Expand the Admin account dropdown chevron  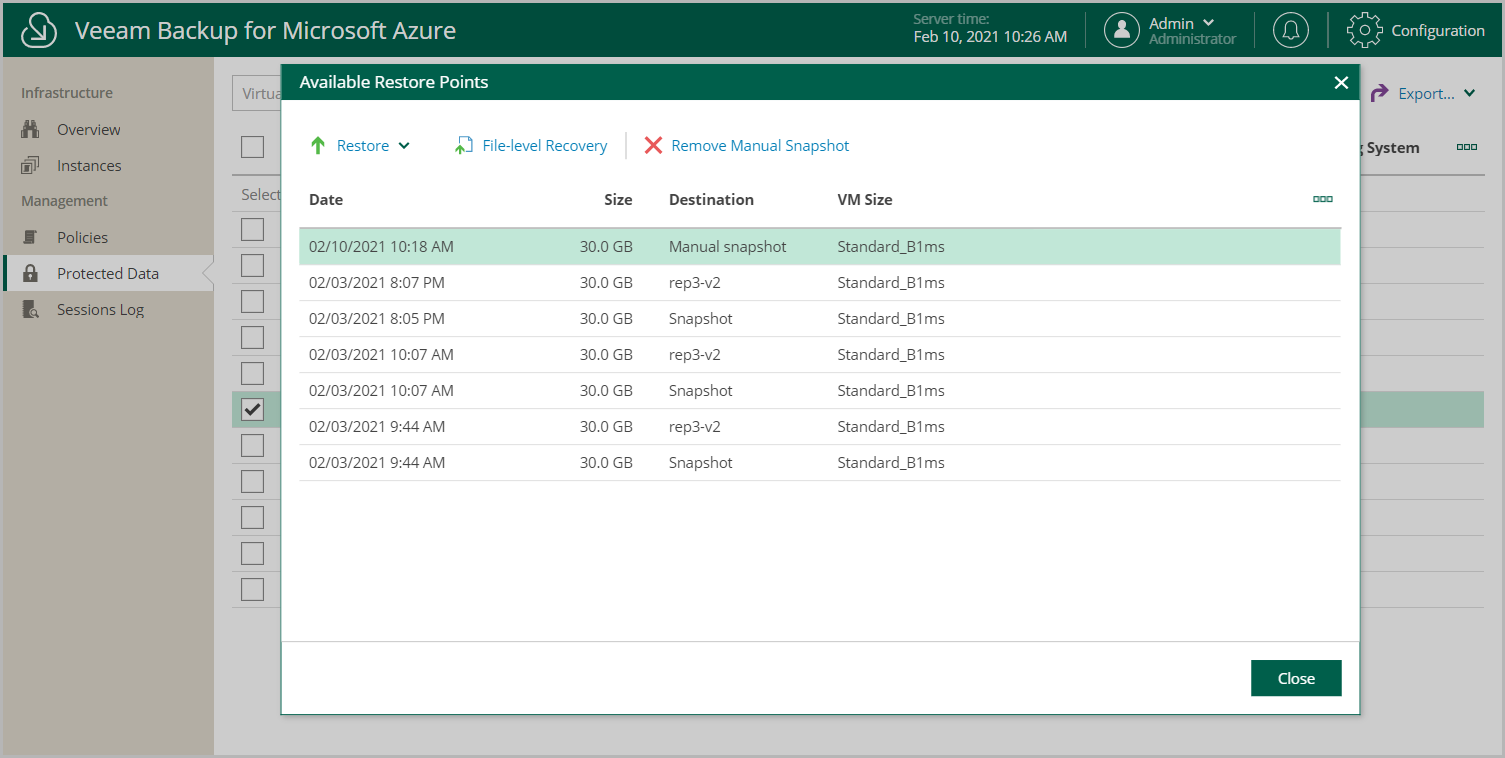click(1209, 22)
